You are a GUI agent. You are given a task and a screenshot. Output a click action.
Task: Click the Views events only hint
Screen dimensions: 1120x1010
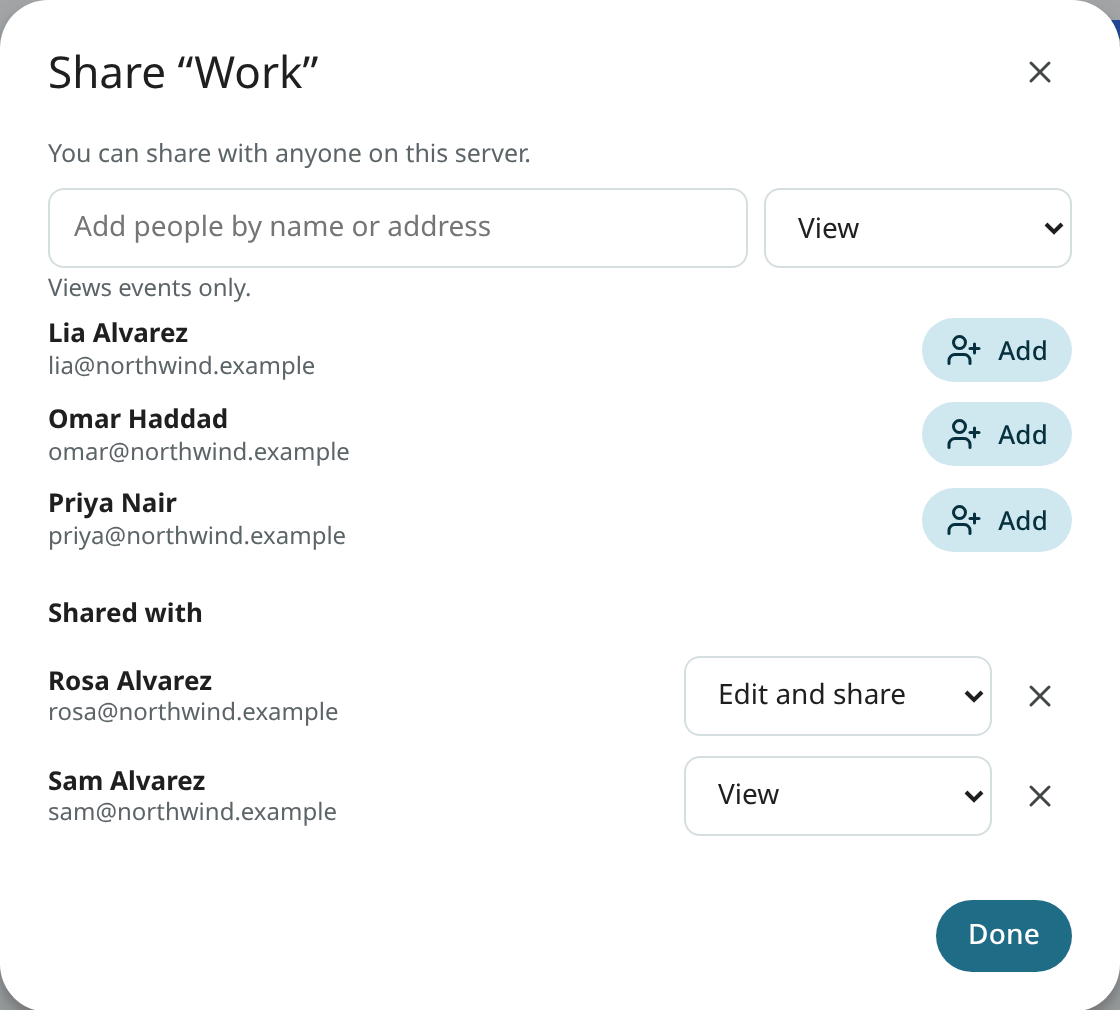pyautogui.click(x=149, y=288)
